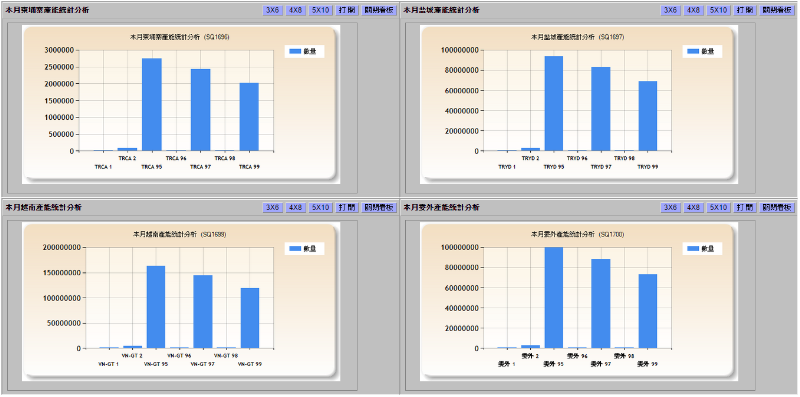Screen dimensions: 800x397
Task: Click 關閉看板 on the TRYD chart panel
Action: coord(777,10)
